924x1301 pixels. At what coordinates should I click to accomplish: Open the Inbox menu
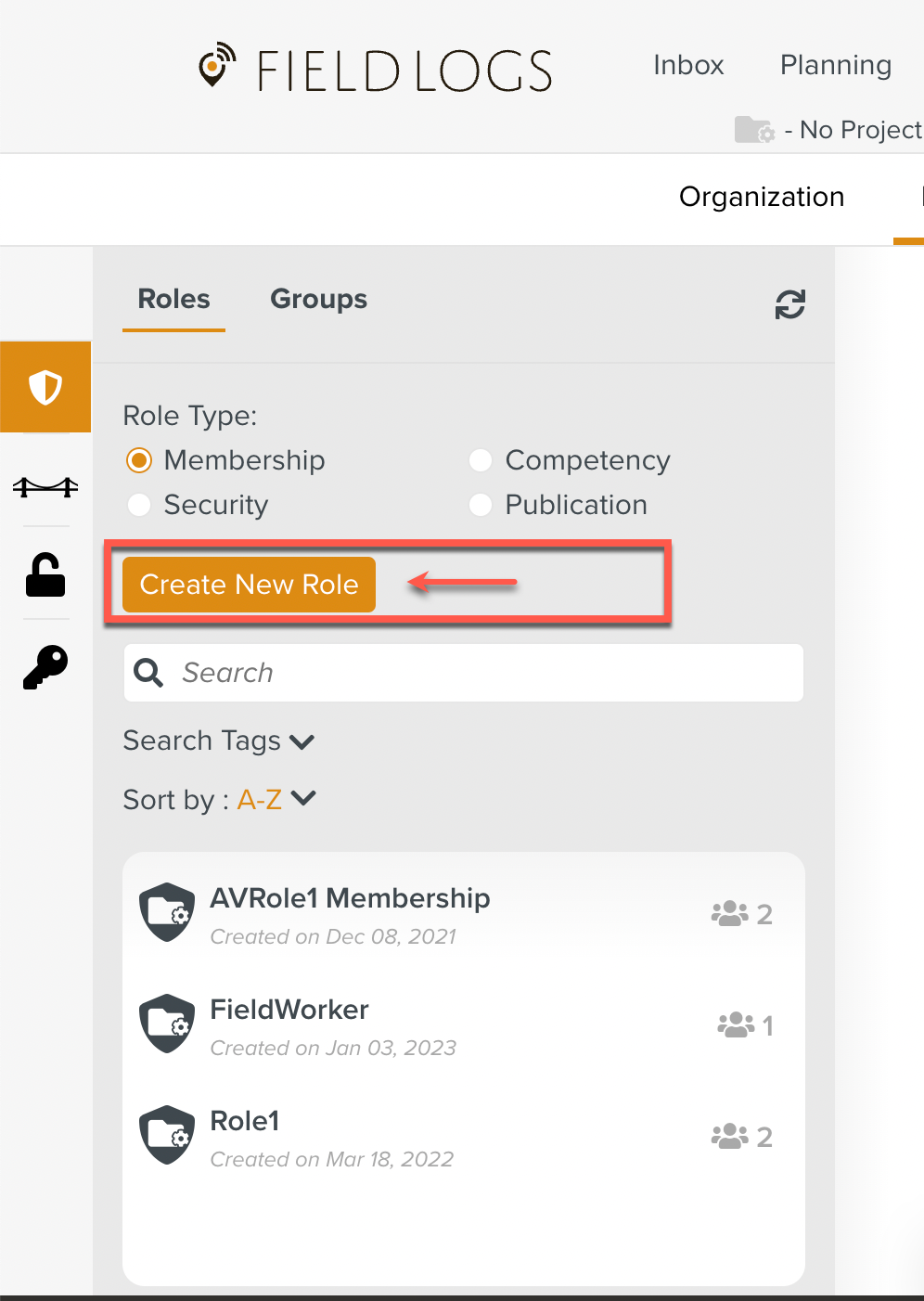(688, 65)
